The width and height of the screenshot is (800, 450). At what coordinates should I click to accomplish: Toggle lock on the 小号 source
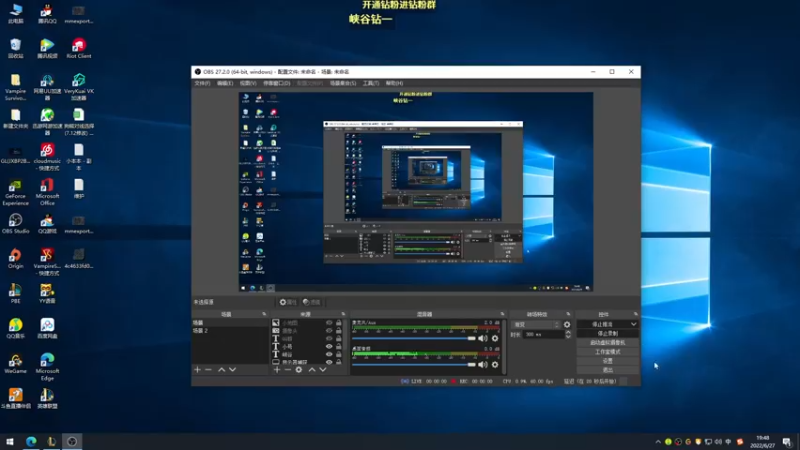(x=339, y=346)
